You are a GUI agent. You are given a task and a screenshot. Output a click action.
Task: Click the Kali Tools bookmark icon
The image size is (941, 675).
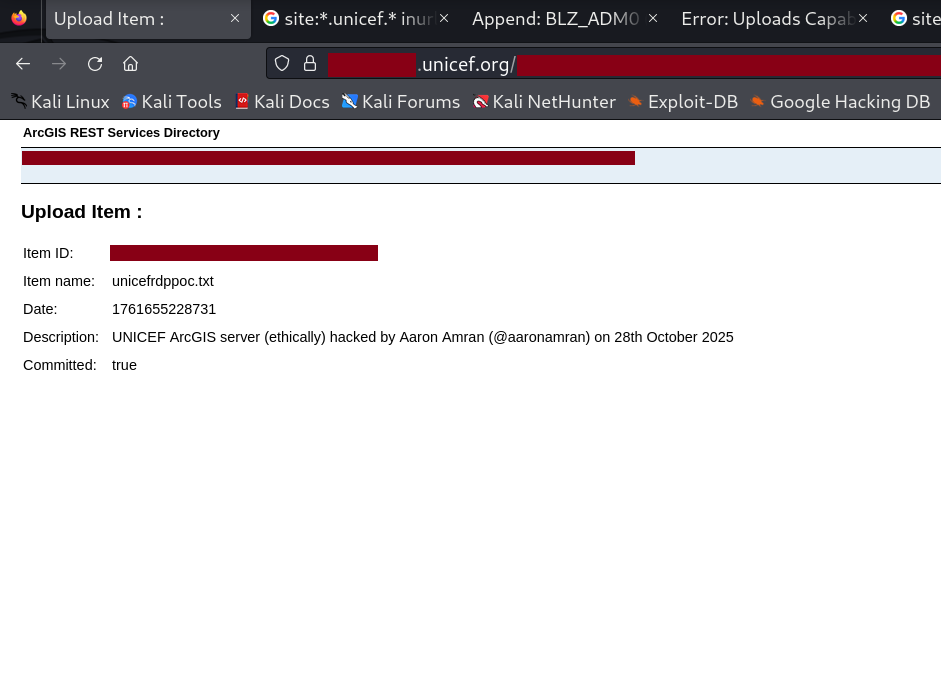point(129,101)
